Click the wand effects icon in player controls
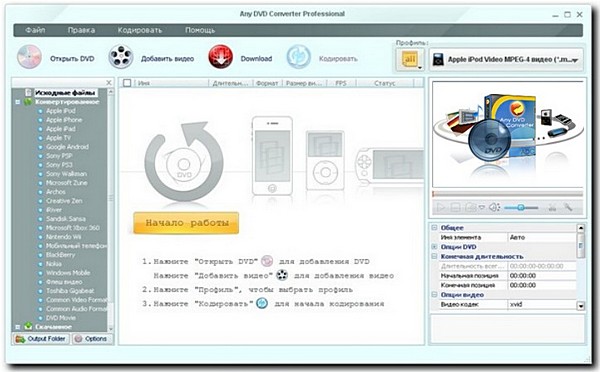The image size is (600, 372). [569, 207]
